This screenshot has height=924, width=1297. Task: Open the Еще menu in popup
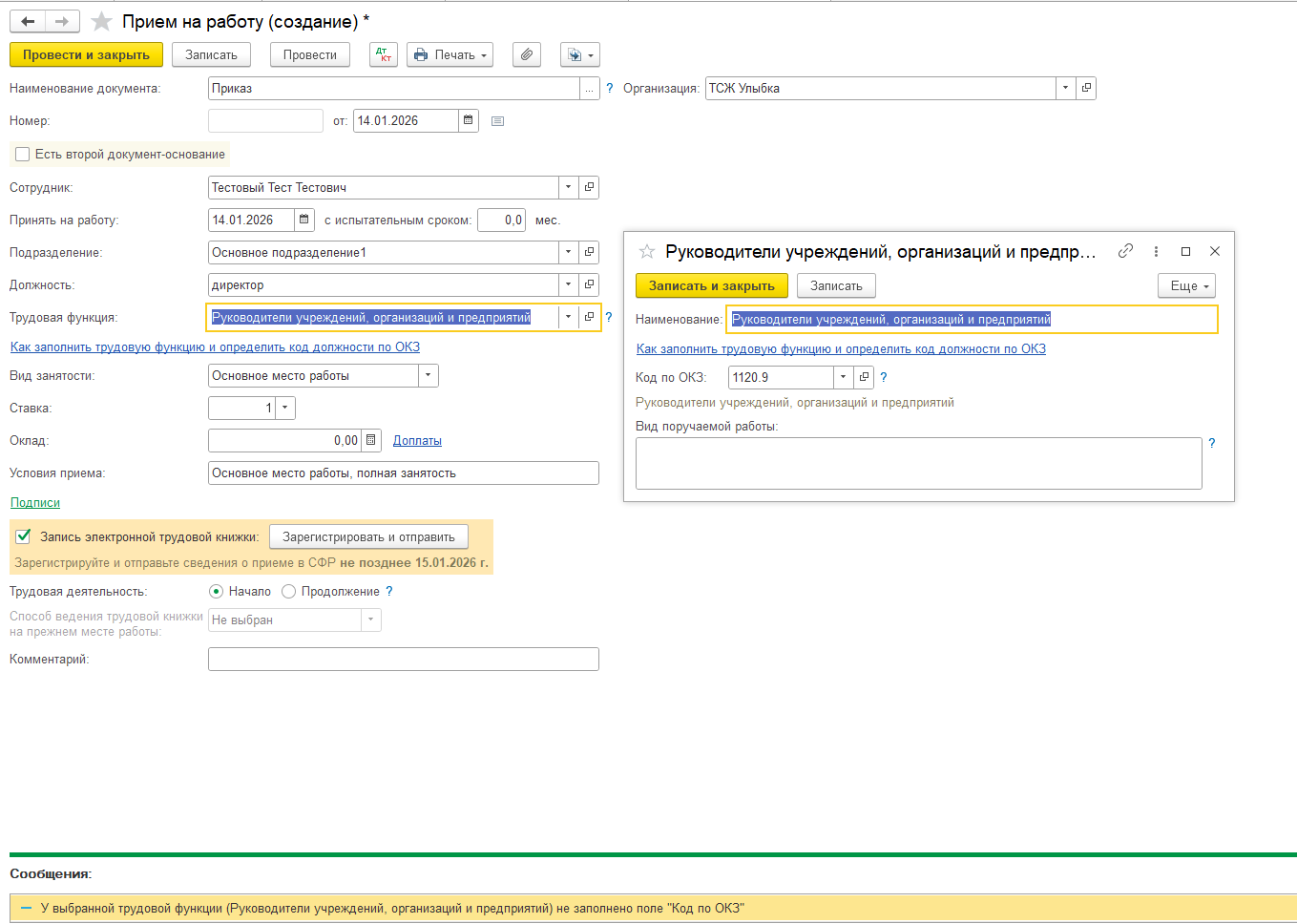(x=1186, y=285)
